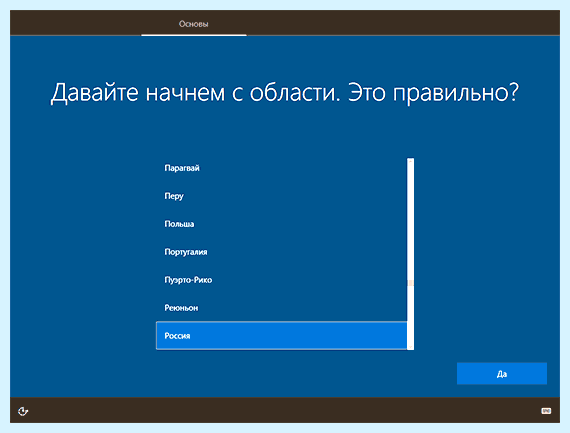570x433 pixels.
Task: Select Перу in the region list
Action: pos(282,196)
